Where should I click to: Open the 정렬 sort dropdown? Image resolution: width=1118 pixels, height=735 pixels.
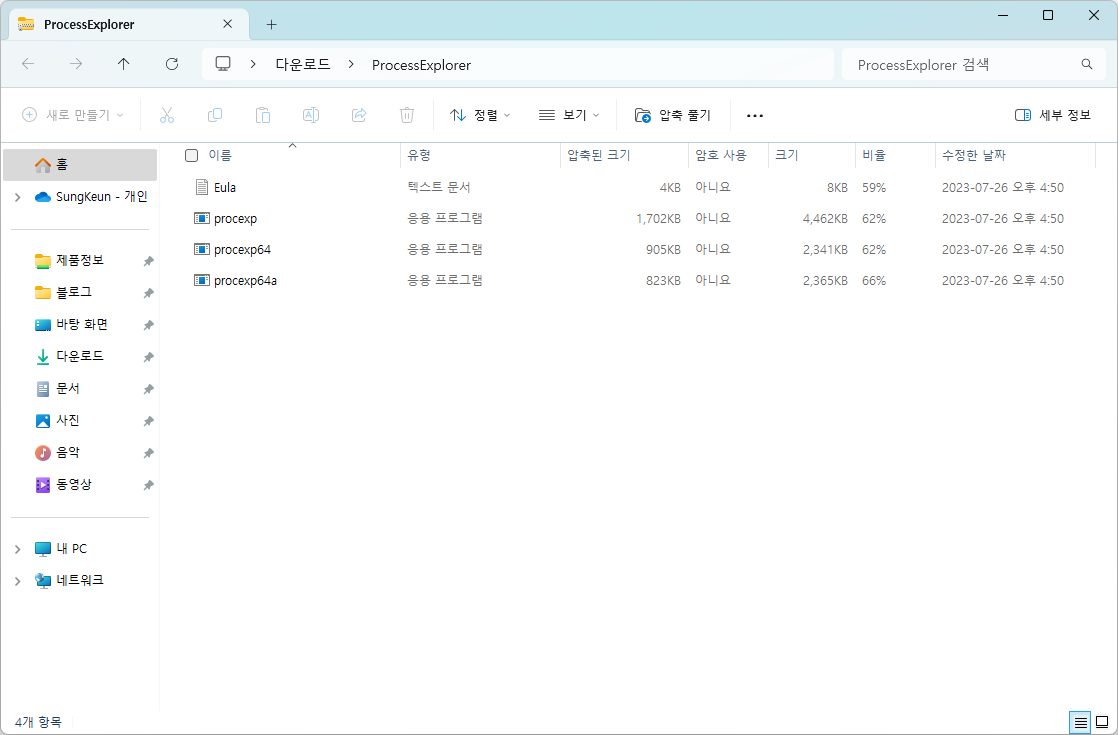coord(480,115)
